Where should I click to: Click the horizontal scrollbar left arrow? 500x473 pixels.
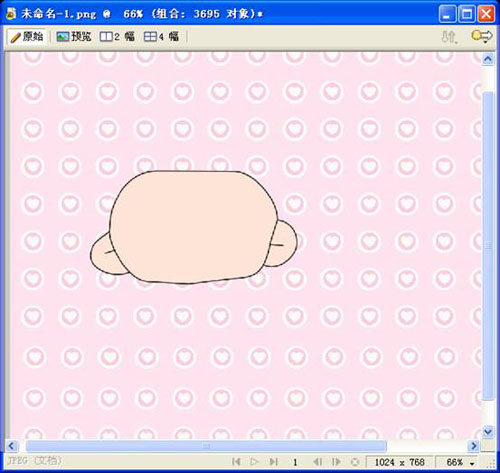point(12,446)
